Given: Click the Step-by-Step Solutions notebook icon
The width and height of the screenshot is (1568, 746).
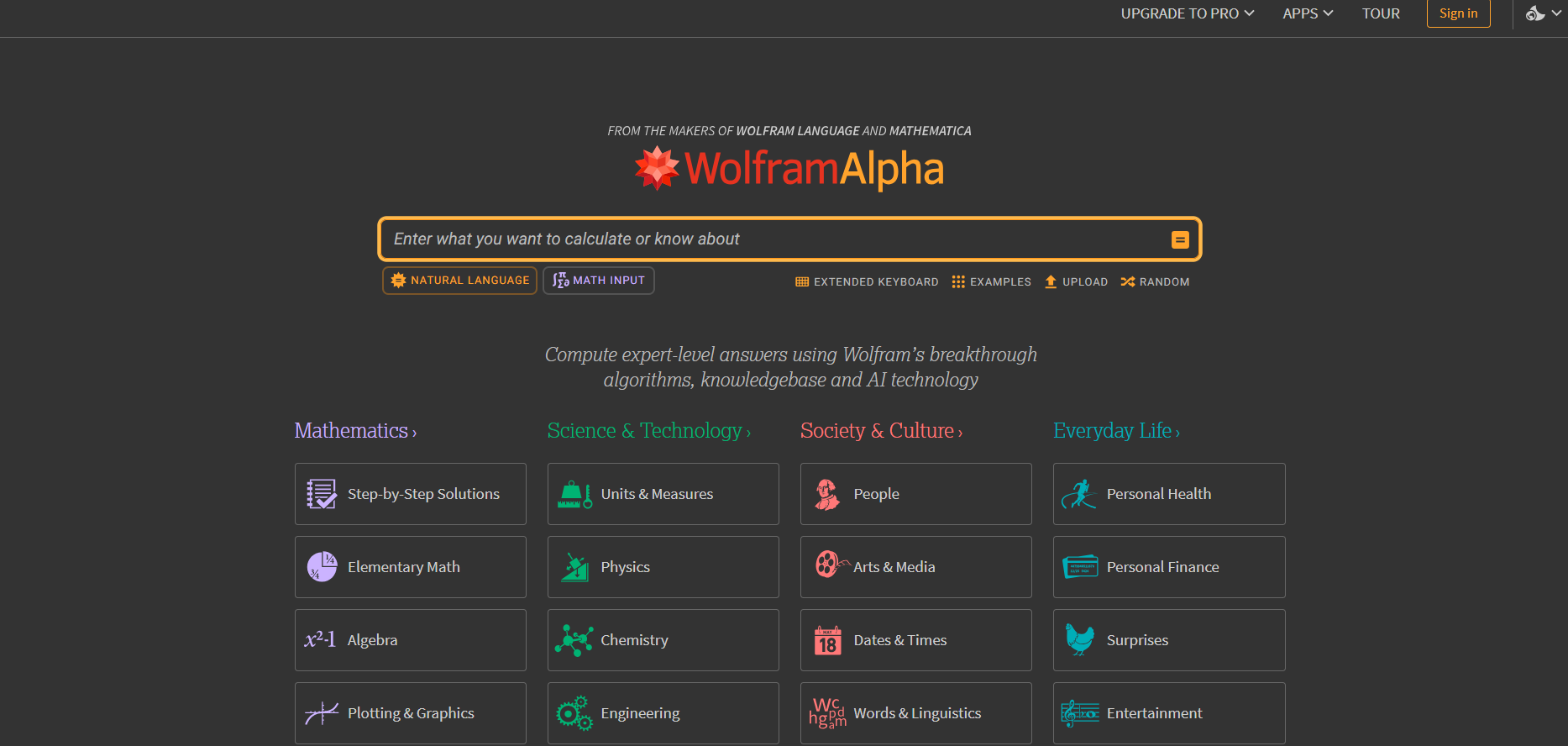Looking at the screenshot, I should (321, 494).
